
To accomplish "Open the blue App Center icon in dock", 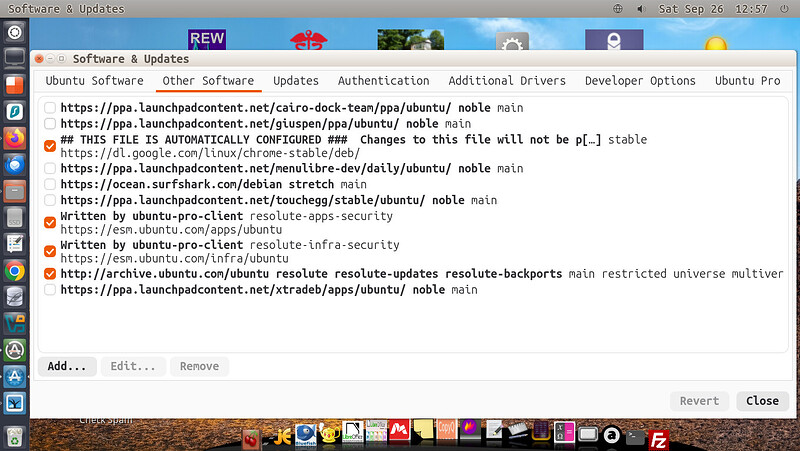I will (x=14, y=377).
